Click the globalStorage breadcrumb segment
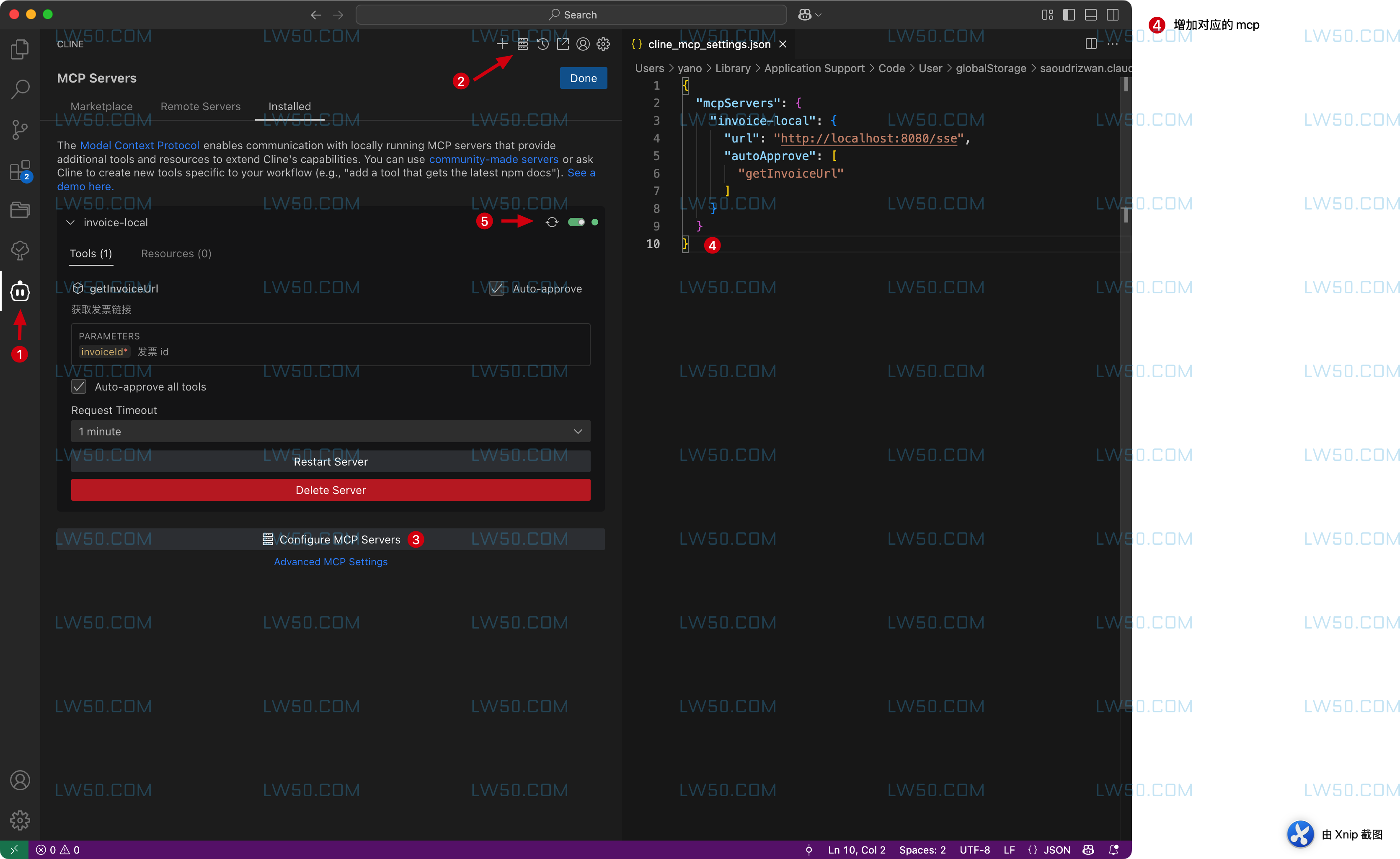The image size is (1400, 859). tap(991, 68)
